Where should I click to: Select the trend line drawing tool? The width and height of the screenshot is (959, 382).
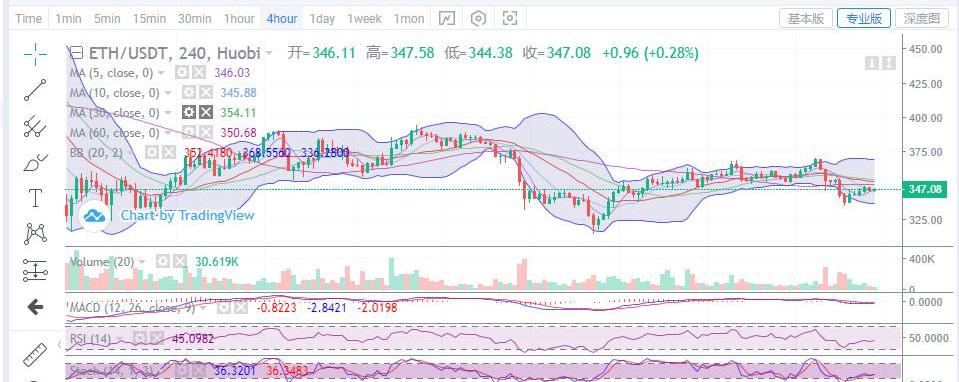coord(35,90)
